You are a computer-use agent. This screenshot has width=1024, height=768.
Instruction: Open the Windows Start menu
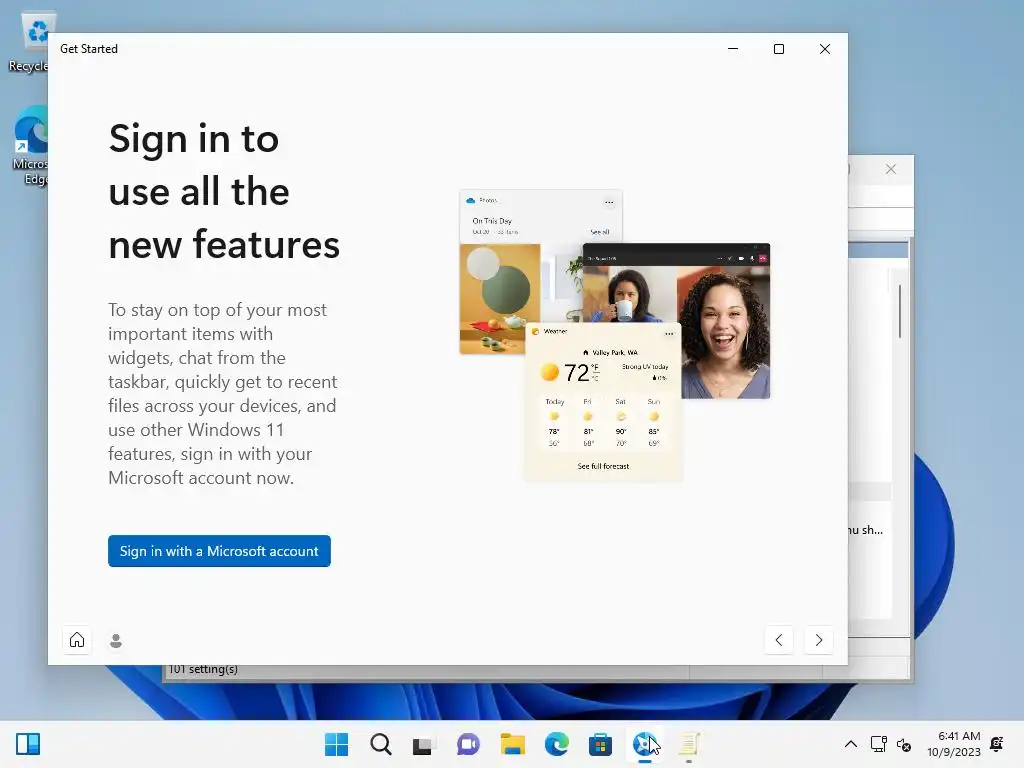pos(336,744)
